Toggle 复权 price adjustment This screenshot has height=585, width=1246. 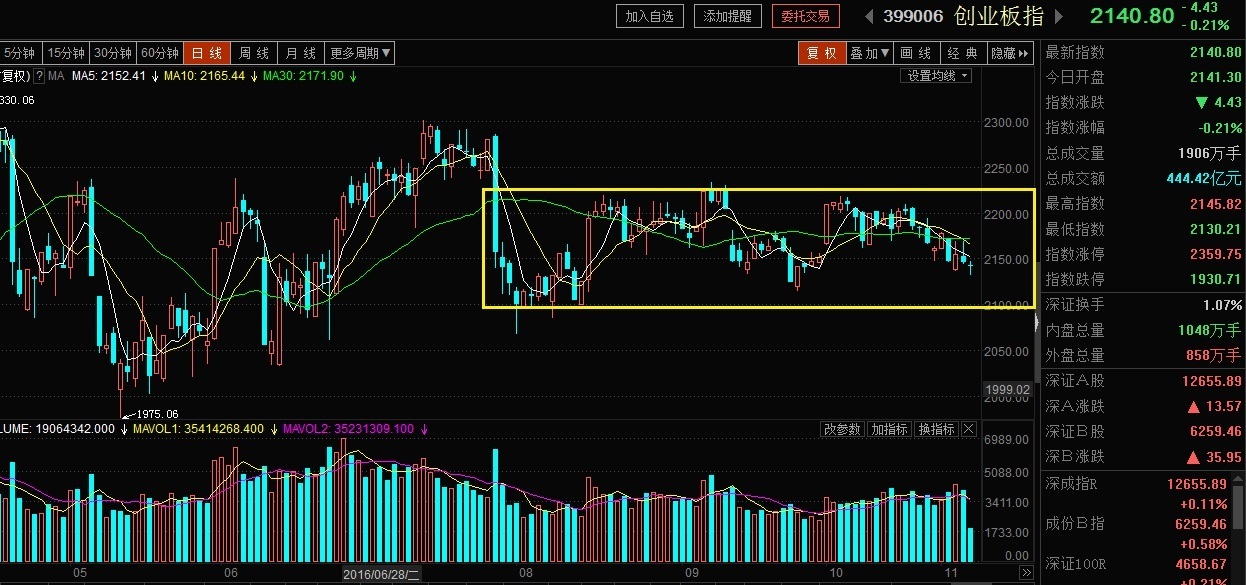tap(821, 53)
